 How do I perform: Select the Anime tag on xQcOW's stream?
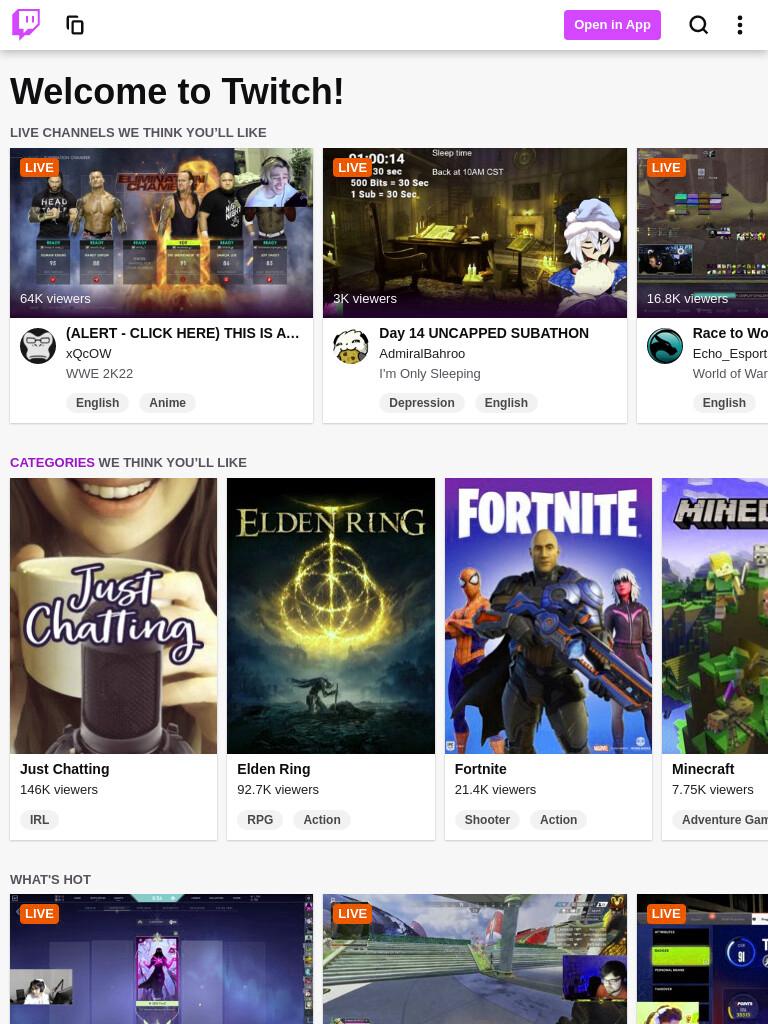point(167,403)
